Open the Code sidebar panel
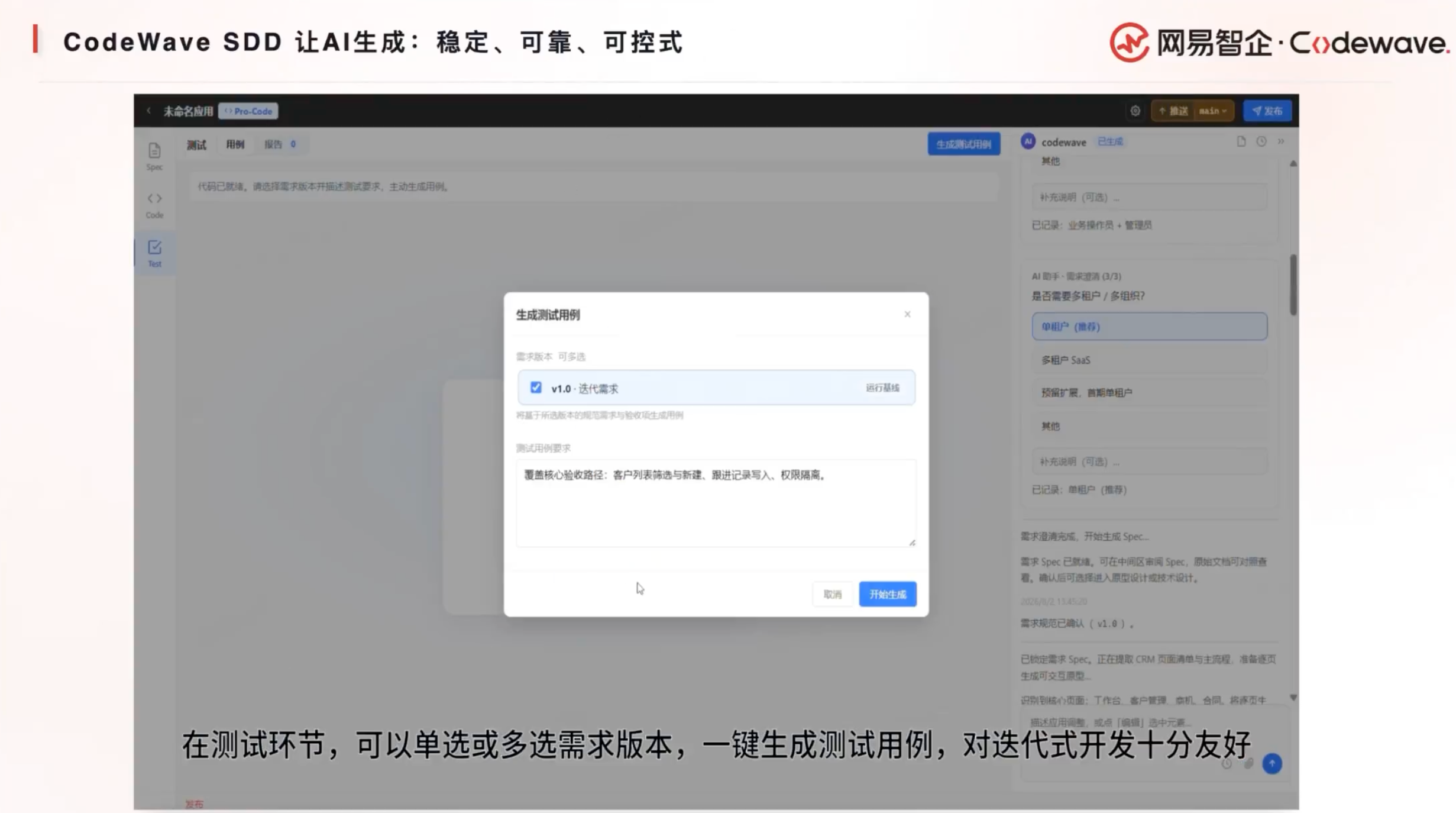Screen dimensions: 1456x813 pyautogui.click(x=154, y=205)
